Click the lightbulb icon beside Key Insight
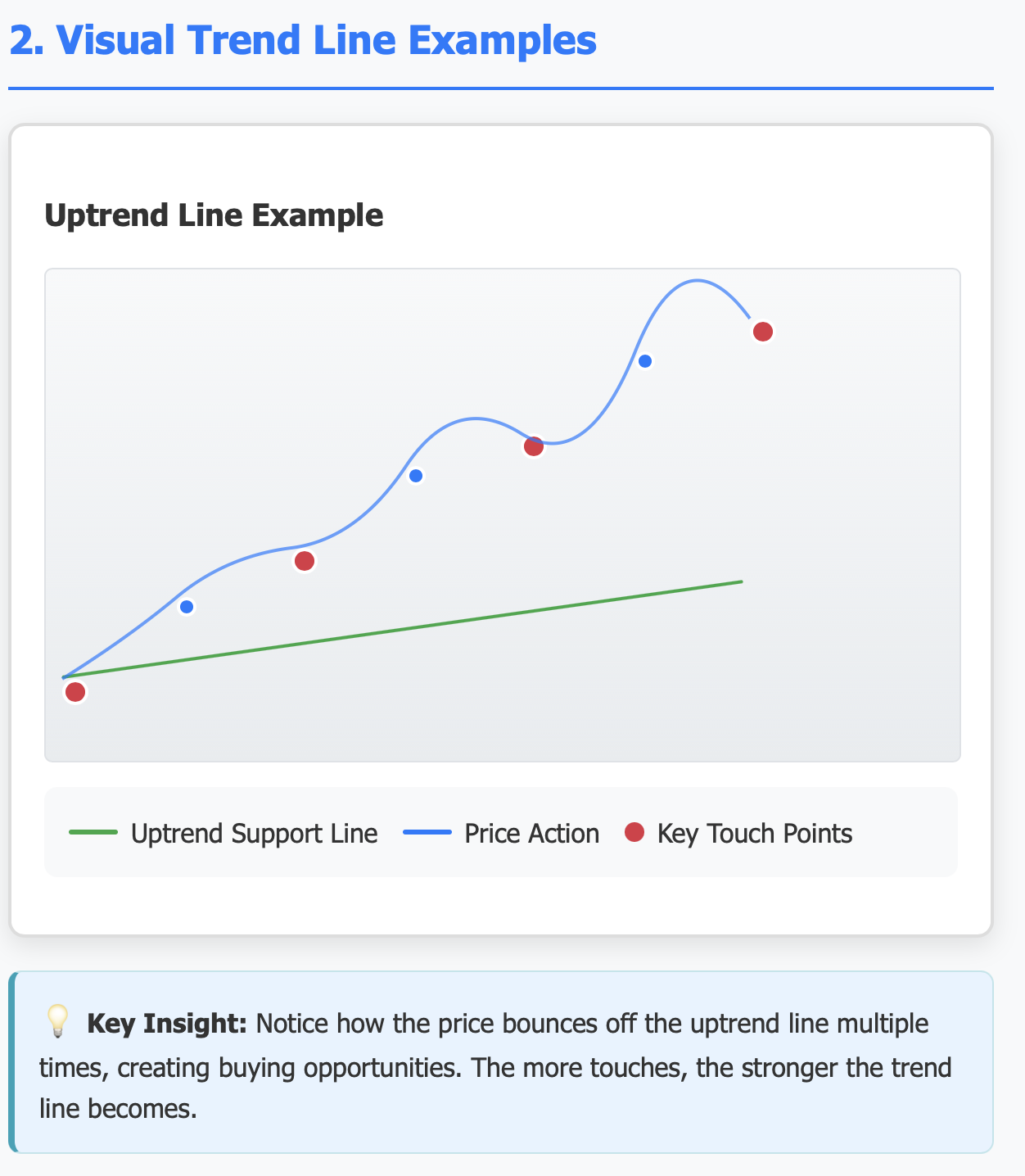The height and width of the screenshot is (1176, 1025). [x=57, y=1022]
